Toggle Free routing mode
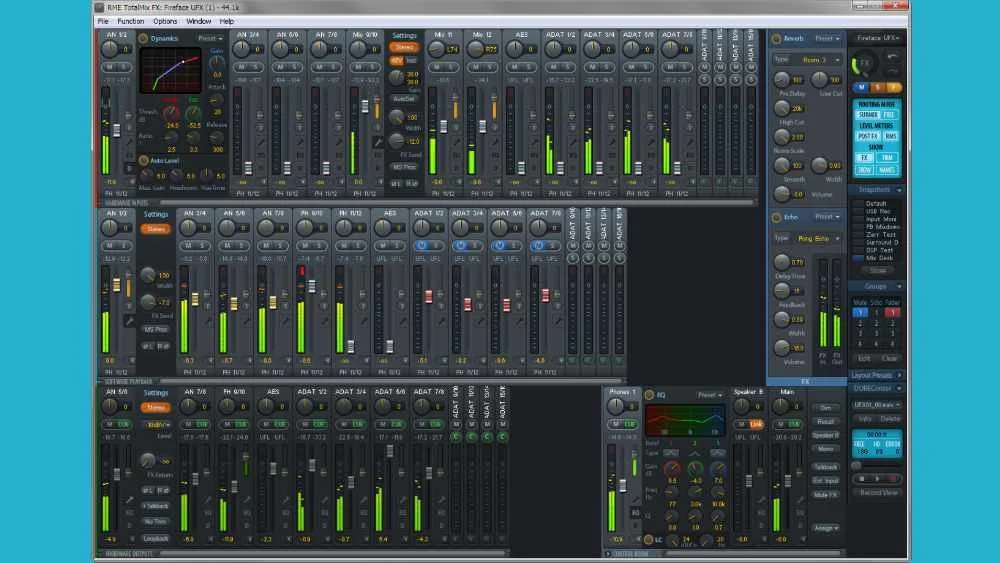This screenshot has width=1000, height=563. pyautogui.click(x=890, y=115)
